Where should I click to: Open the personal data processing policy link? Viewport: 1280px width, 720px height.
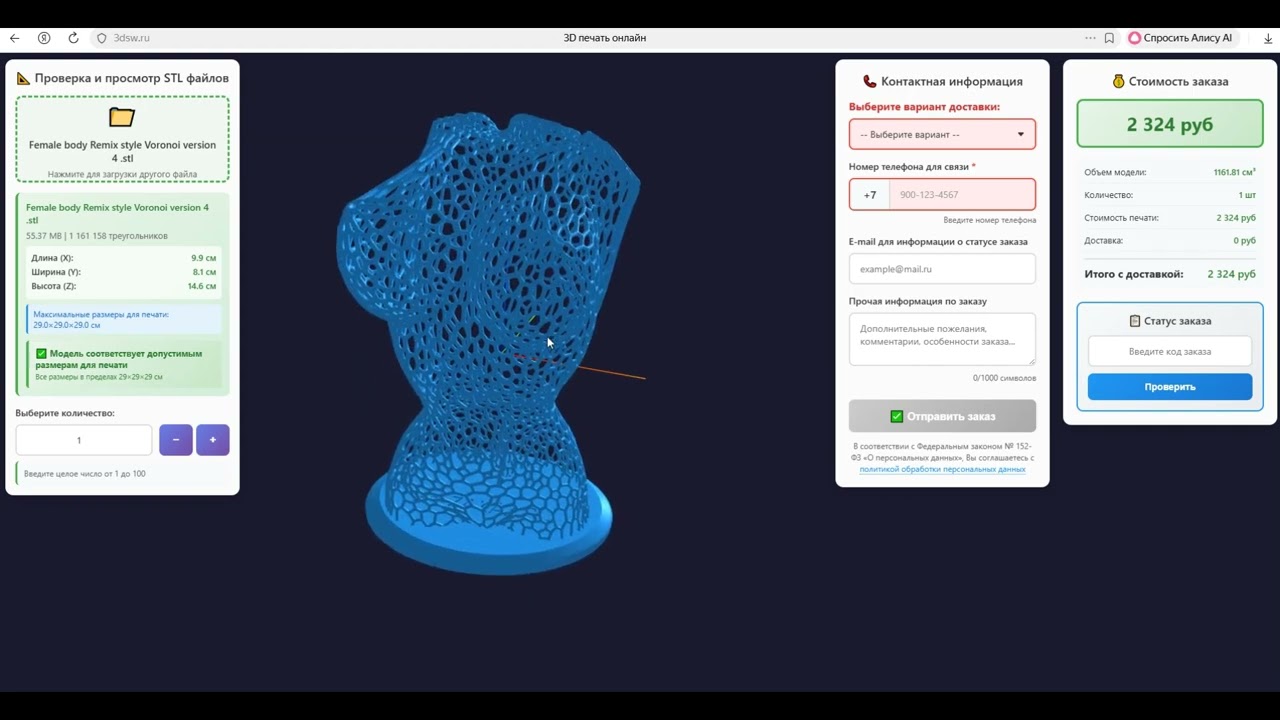(x=942, y=469)
